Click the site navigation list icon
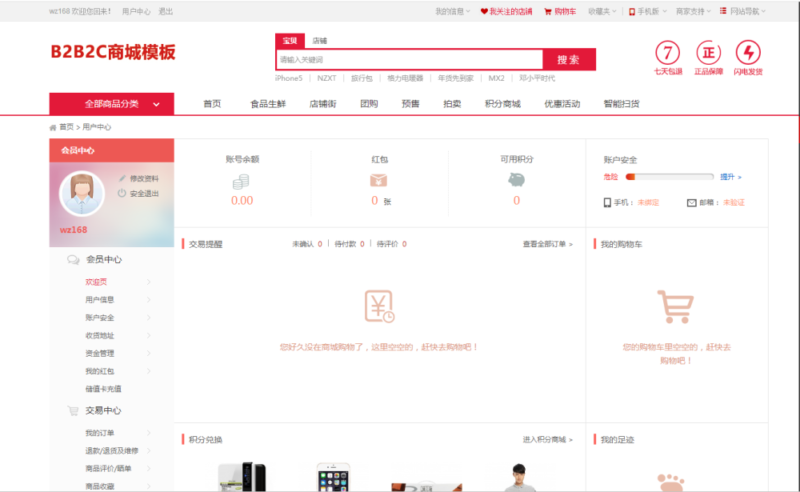 click(723, 11)
